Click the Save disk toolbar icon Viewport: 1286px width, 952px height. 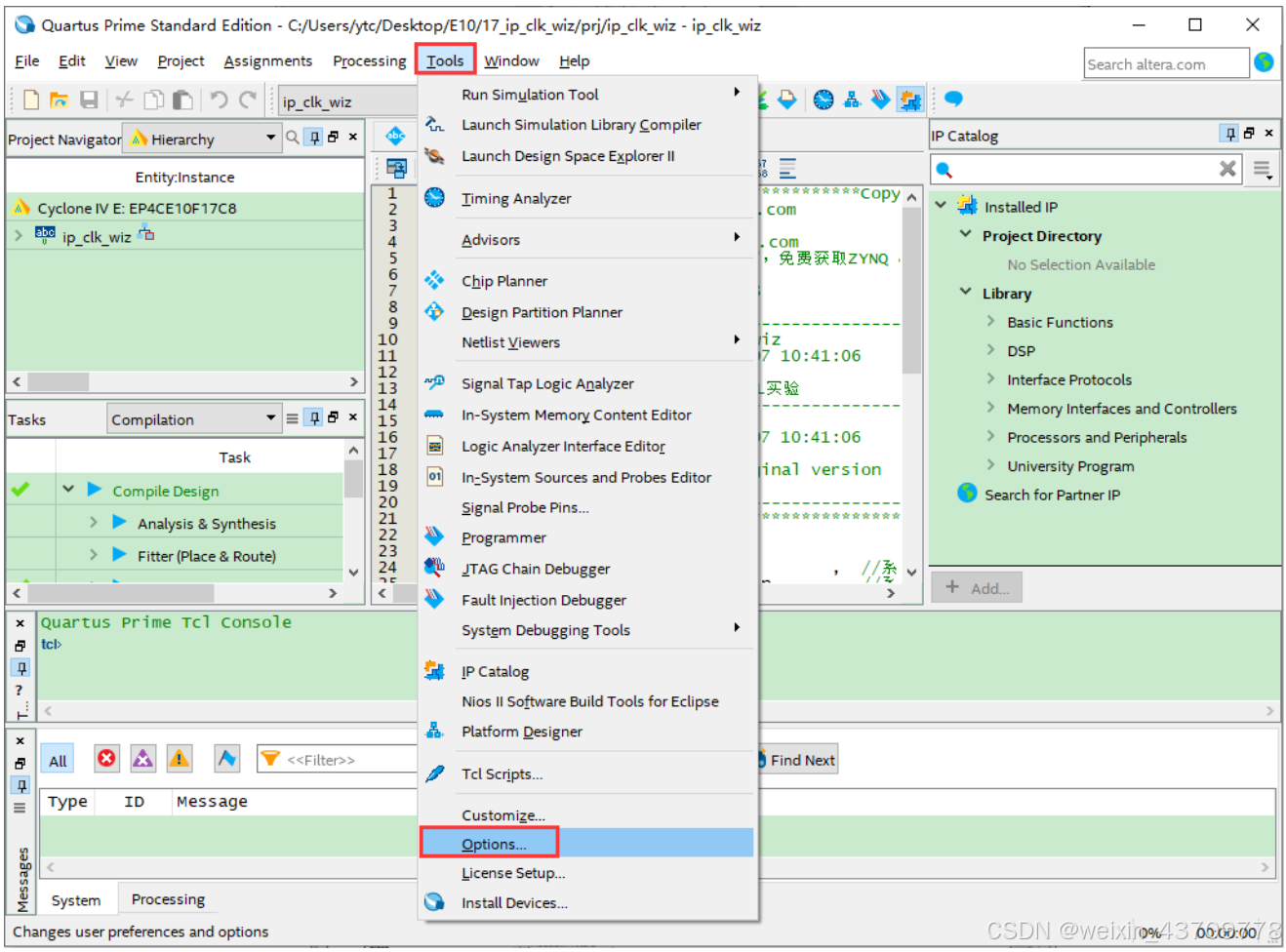(89, 99)
